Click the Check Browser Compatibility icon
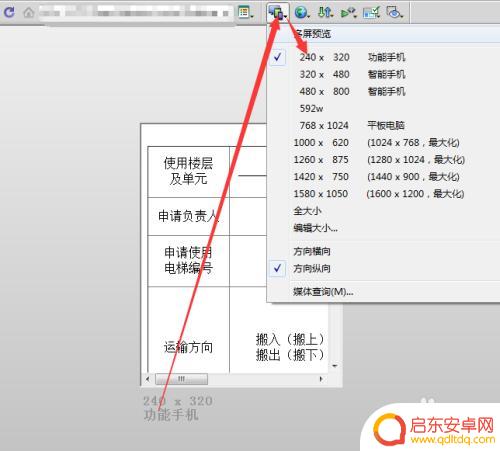This screenshot has height=451, width=500. click(x=371, y=13)
